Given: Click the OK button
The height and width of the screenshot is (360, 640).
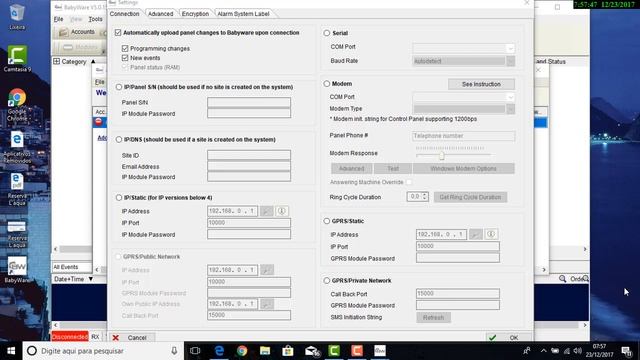Looking at the screenshot, I should click(508, 338).
